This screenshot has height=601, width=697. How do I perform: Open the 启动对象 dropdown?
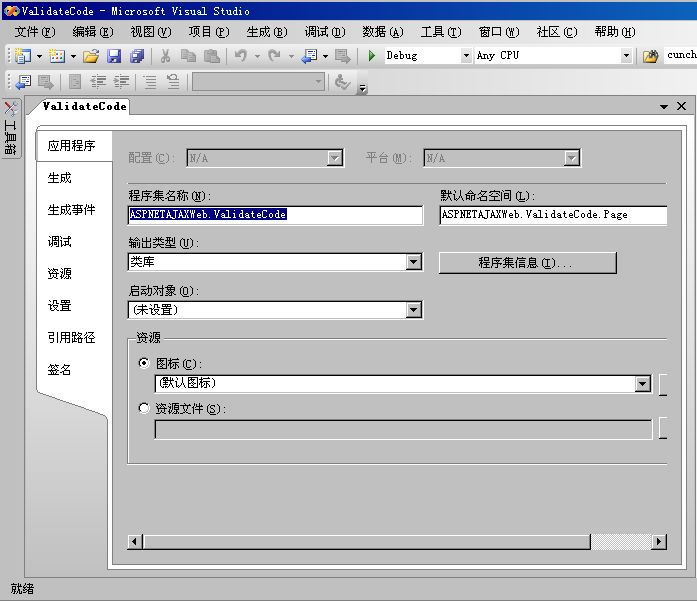click(413, 309)
